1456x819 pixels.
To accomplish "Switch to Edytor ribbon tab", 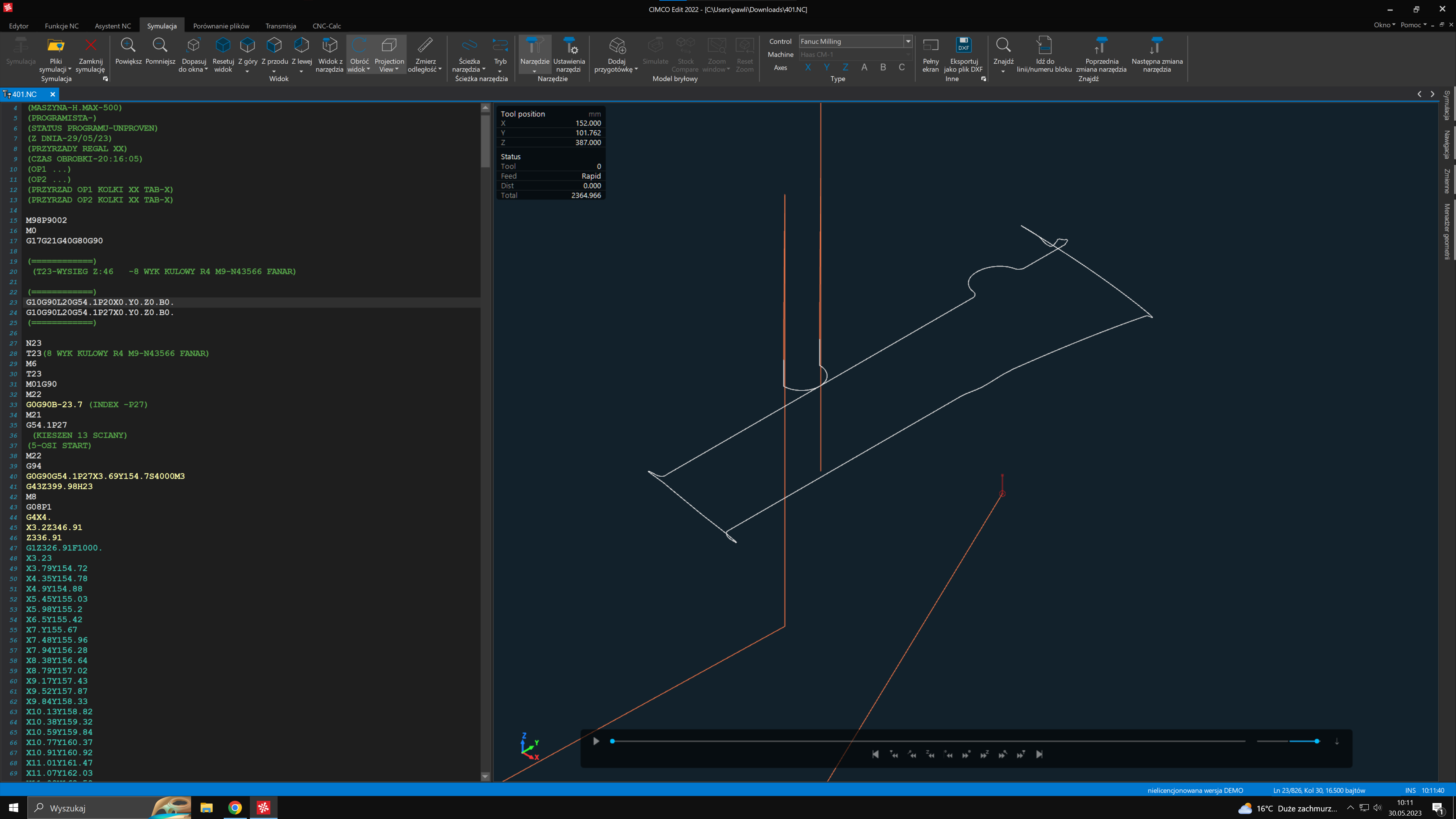I will 19,26.
